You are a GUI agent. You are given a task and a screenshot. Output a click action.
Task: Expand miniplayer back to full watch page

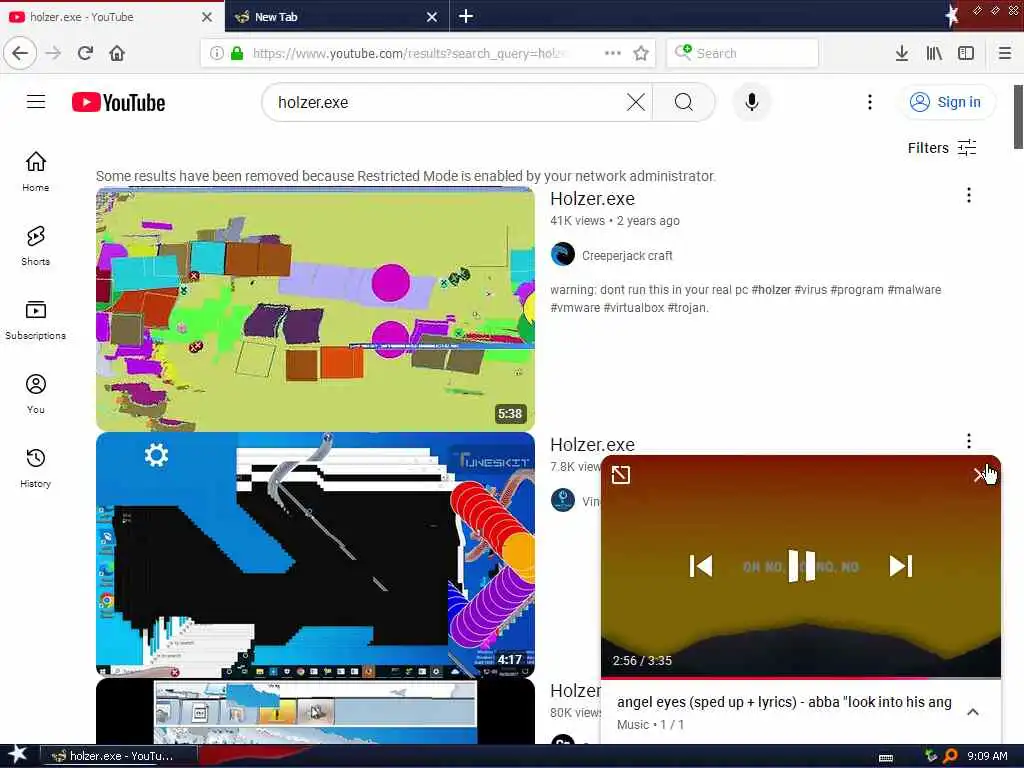pyautogui.click(x=620, y=475)
